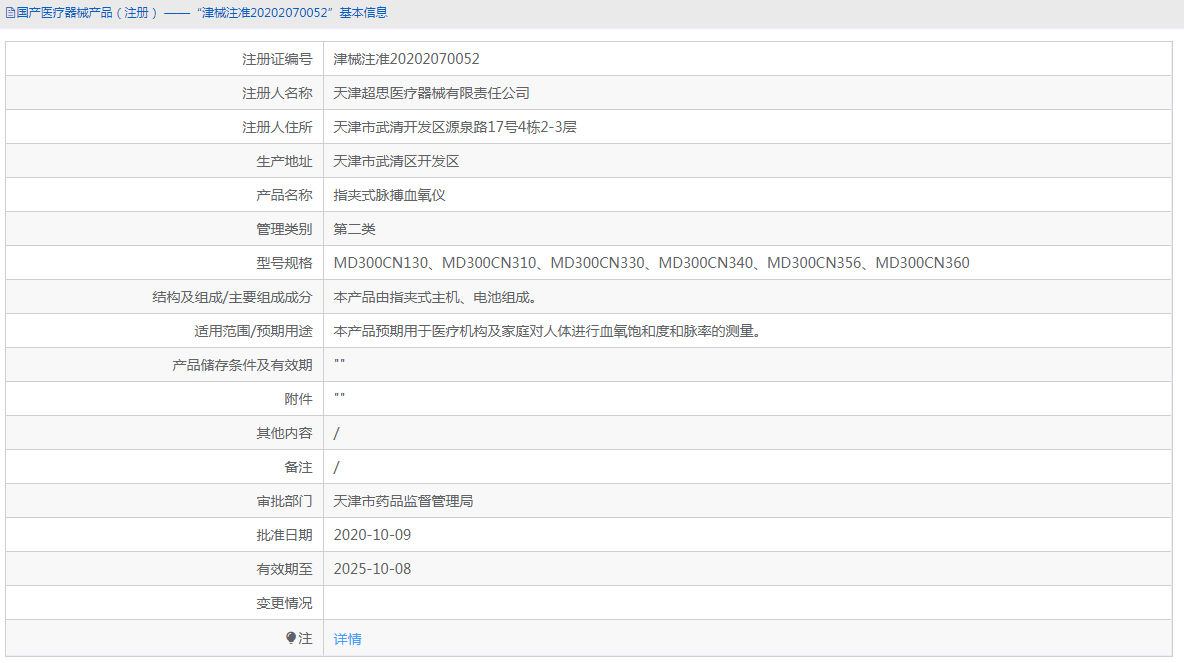The height and width of the screenshot is (663, 1184).
Task: Click the lightbulb icon beside 注
Action: click(x=290, y=638)
